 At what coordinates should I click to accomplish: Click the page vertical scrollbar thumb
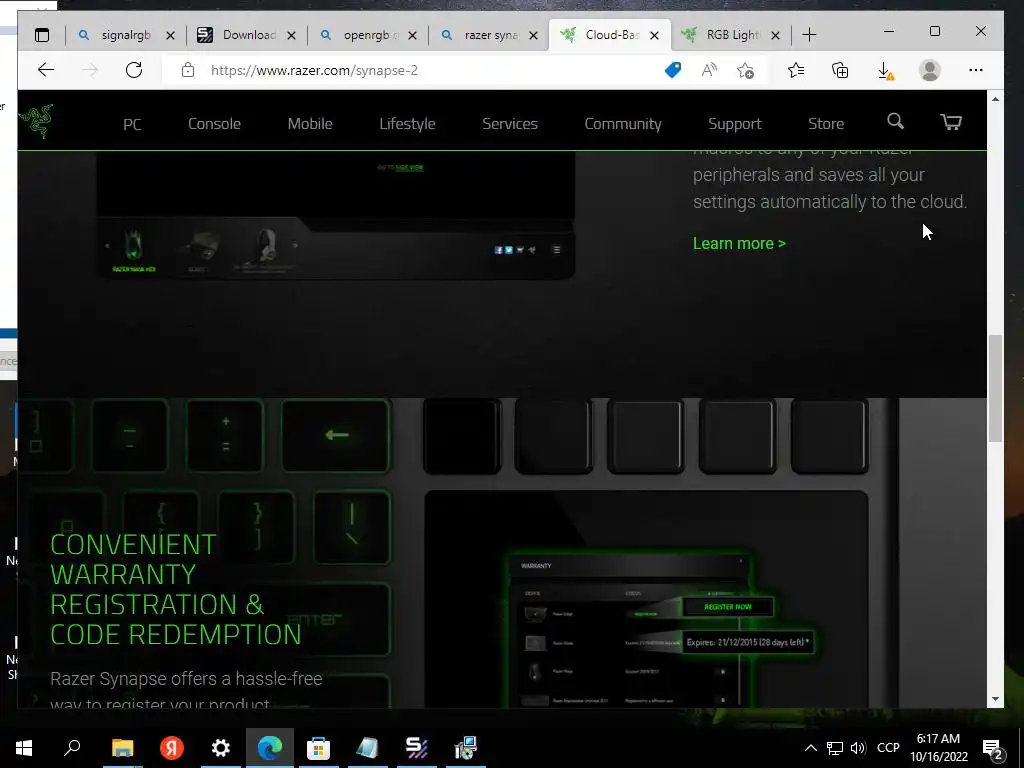[x=995, y=389]
